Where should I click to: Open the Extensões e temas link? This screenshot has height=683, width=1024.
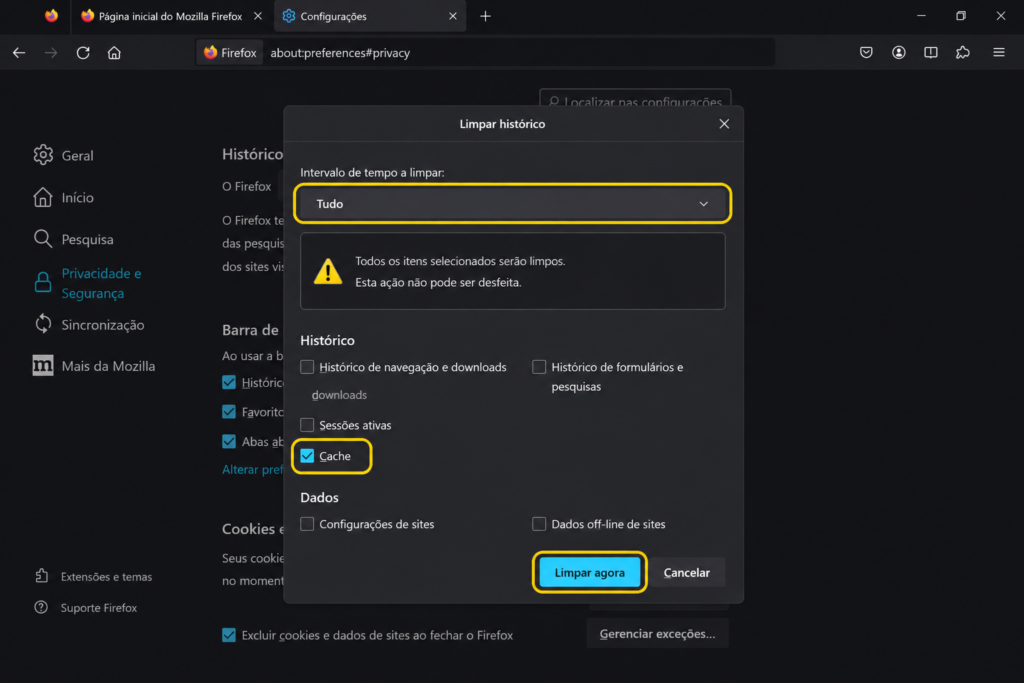click(x=106, y=577)
